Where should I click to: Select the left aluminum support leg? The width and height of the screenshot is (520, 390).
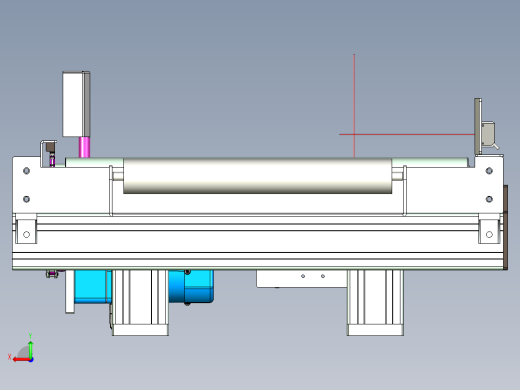click(140, 302)
